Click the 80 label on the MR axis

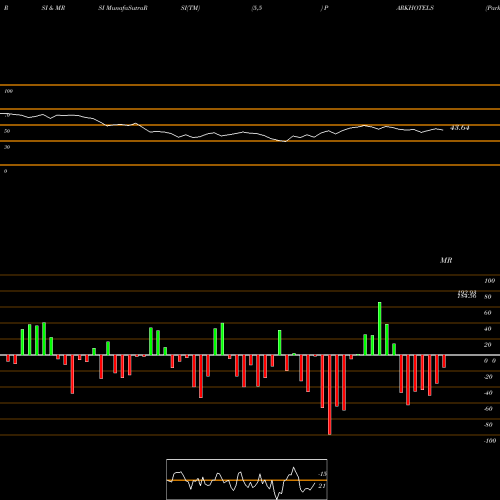click(x=488, y=297)
